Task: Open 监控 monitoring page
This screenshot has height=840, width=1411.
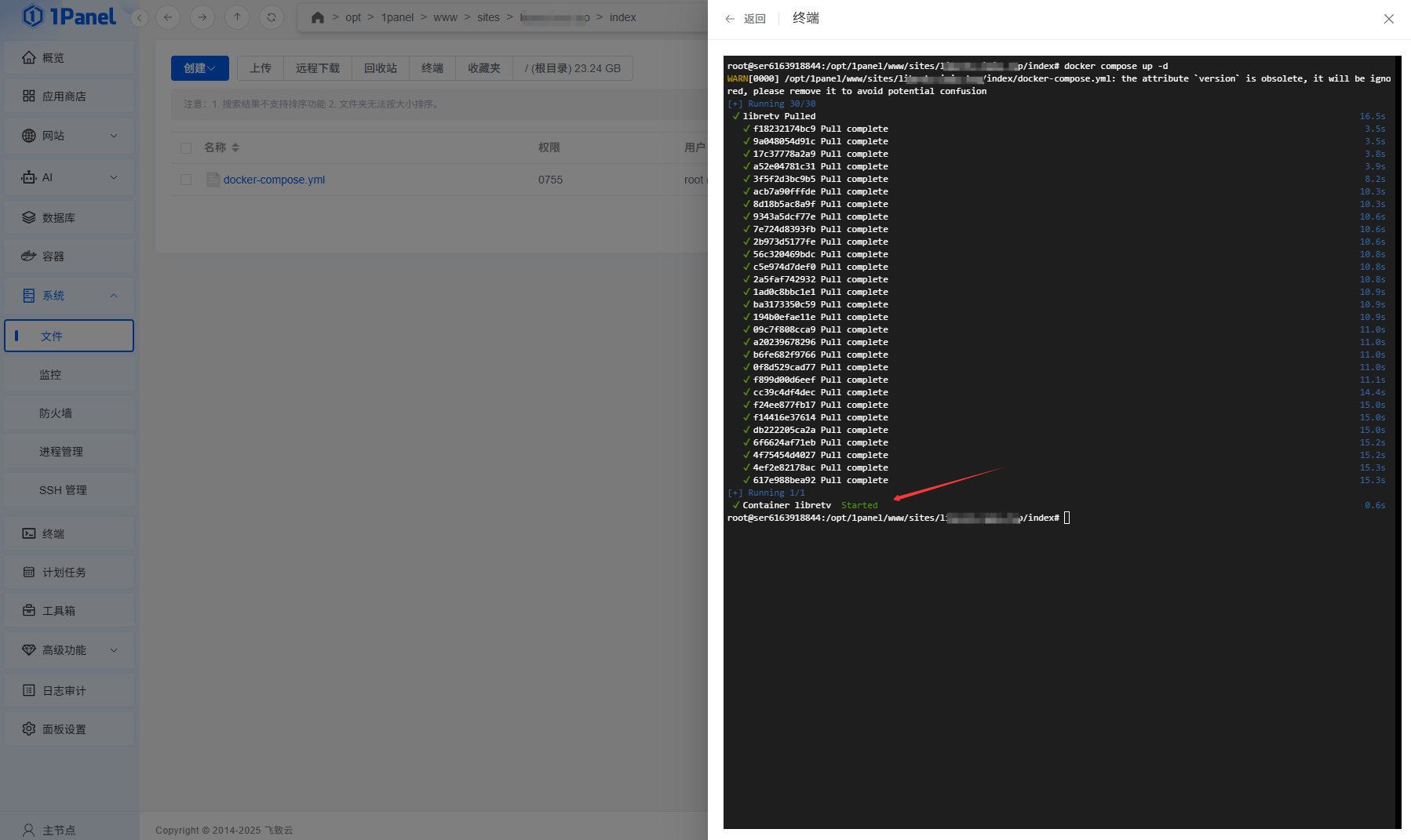Action: [69, 375]
